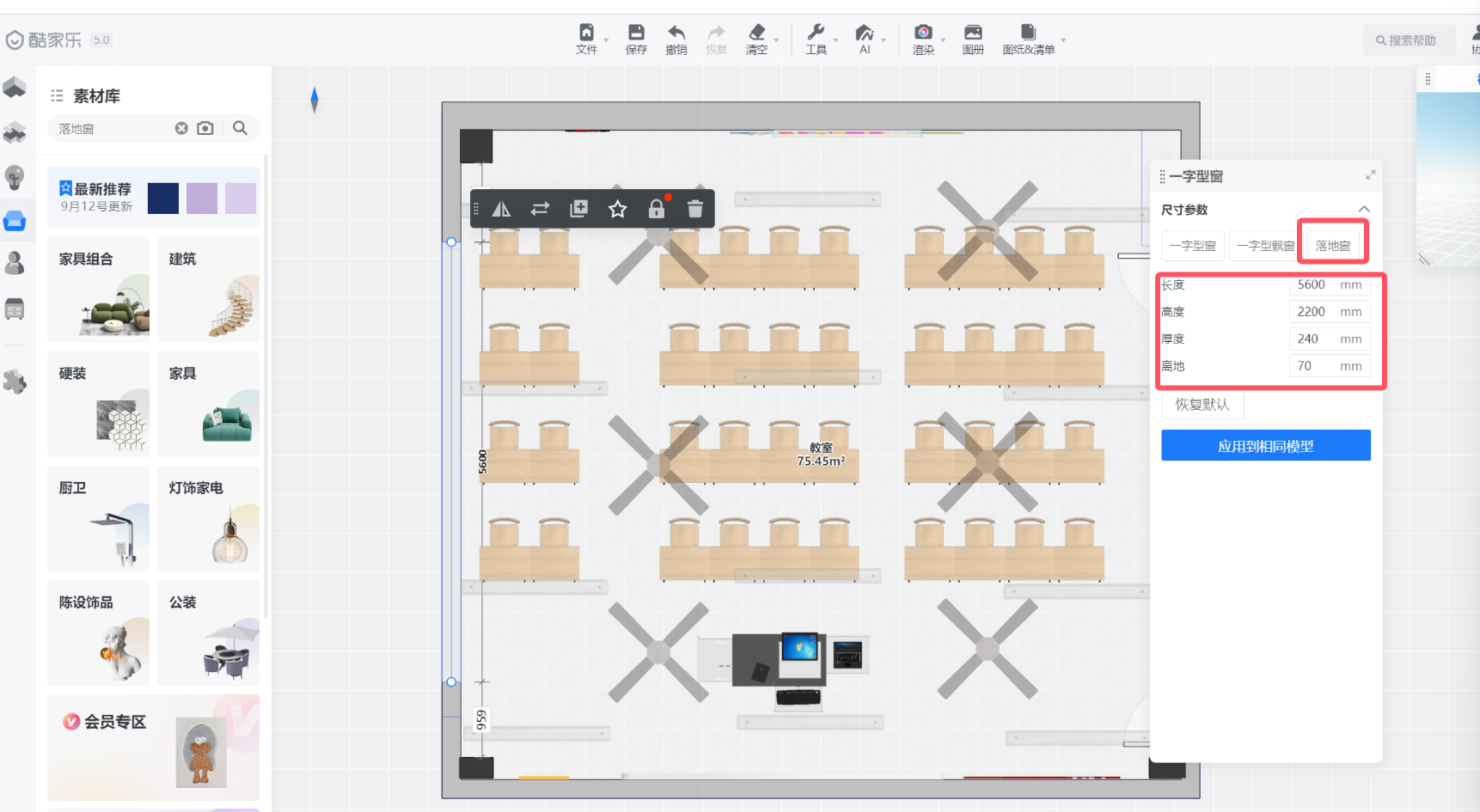Click the swap/replace arrows icon in floating toolbar
The image size is (1480, 812).
[x=540, y=209]
